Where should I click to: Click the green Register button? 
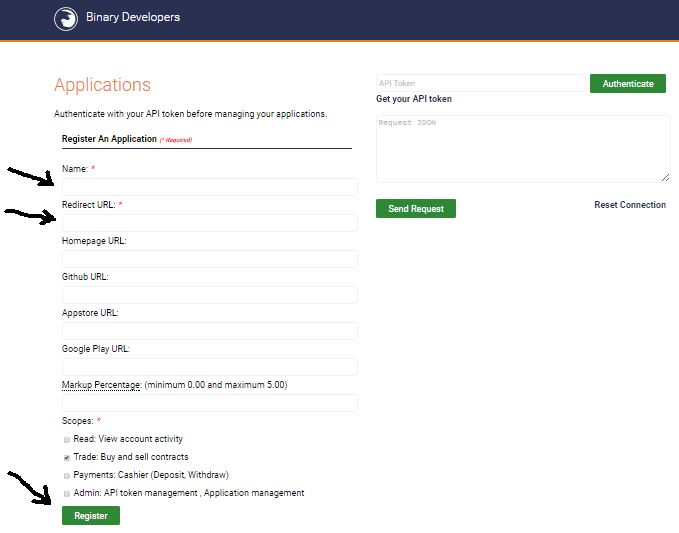[x=91, y=516]
